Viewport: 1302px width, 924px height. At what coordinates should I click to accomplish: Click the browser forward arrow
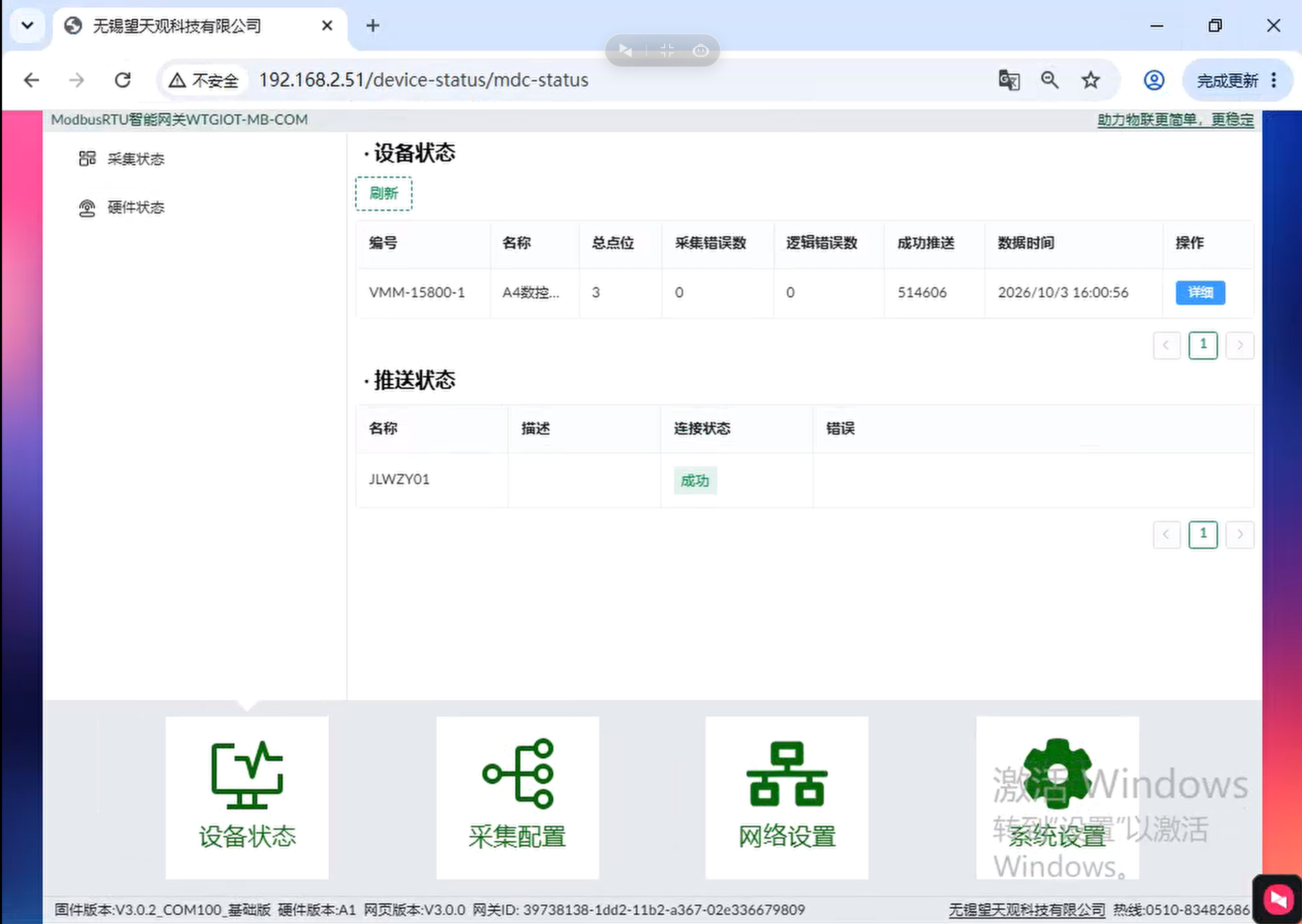pos(77,80)
